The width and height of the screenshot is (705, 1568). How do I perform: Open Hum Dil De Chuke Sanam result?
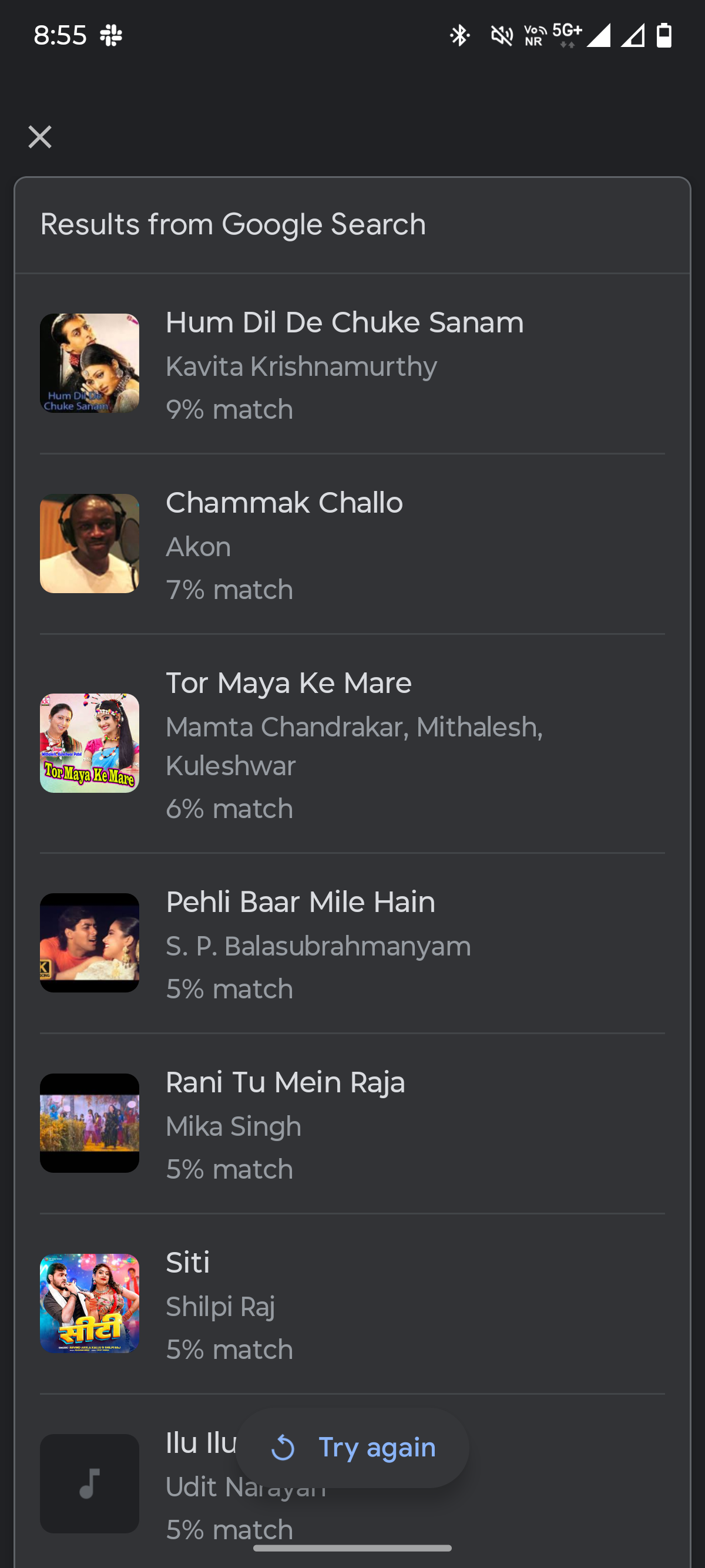click(x=345, y=322)
